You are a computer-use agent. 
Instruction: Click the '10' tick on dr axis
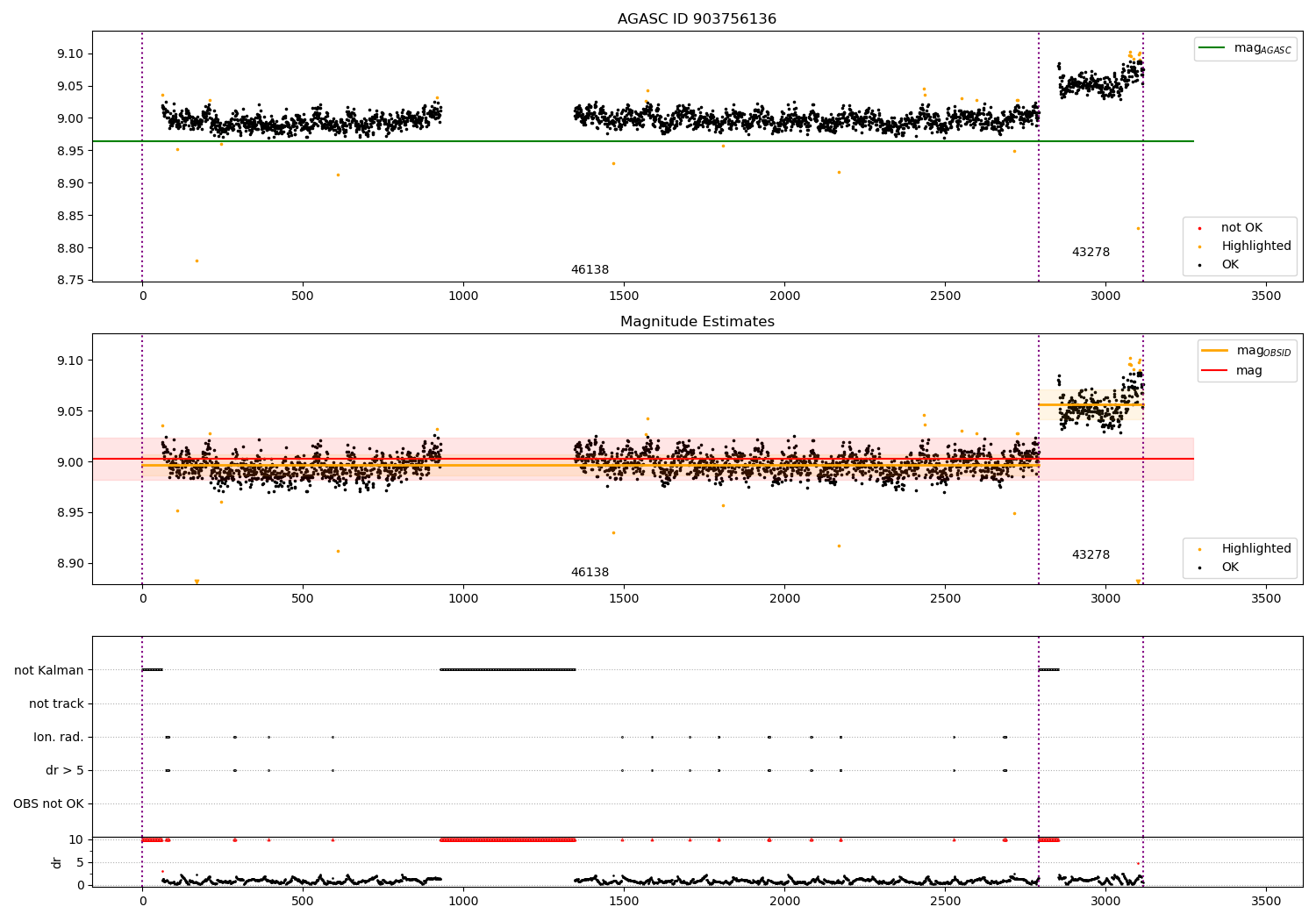76,839
